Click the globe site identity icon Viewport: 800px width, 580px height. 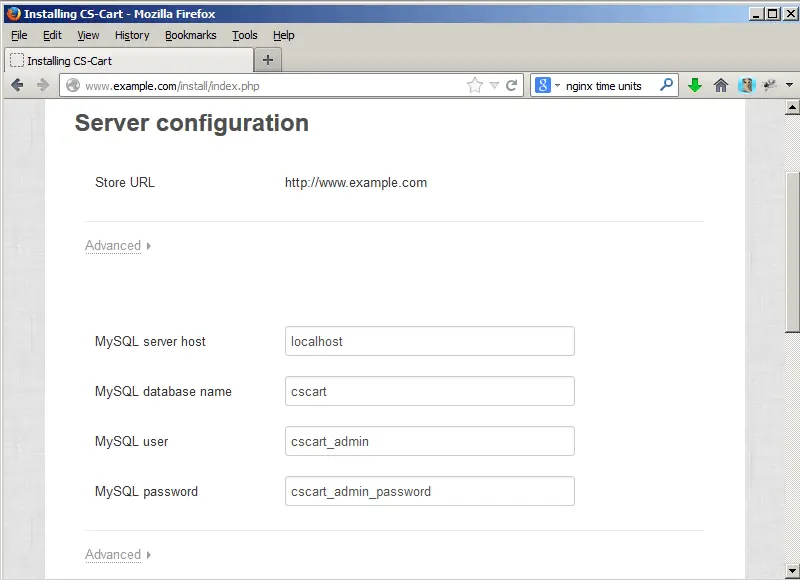[x=73, y=85]
